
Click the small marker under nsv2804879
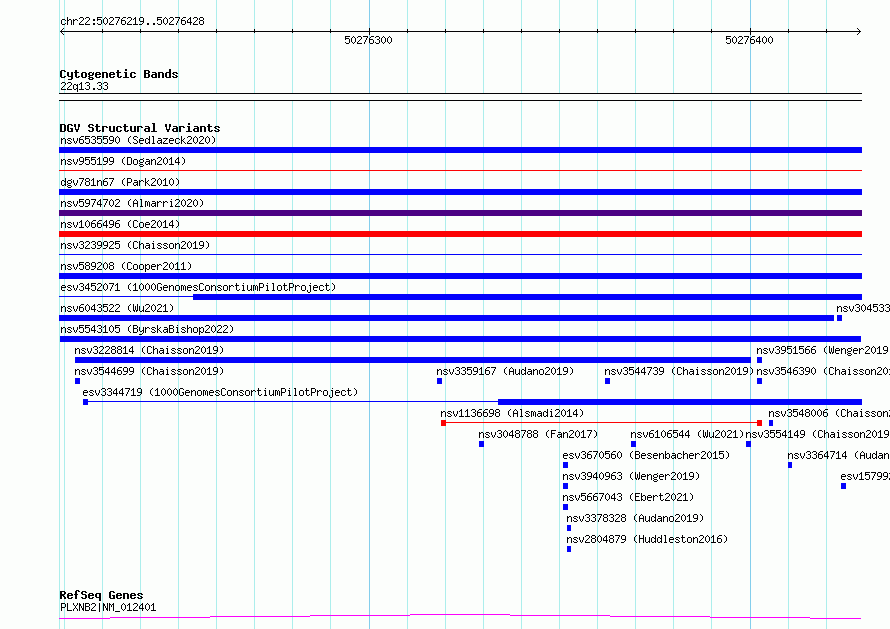pos(569,549)
